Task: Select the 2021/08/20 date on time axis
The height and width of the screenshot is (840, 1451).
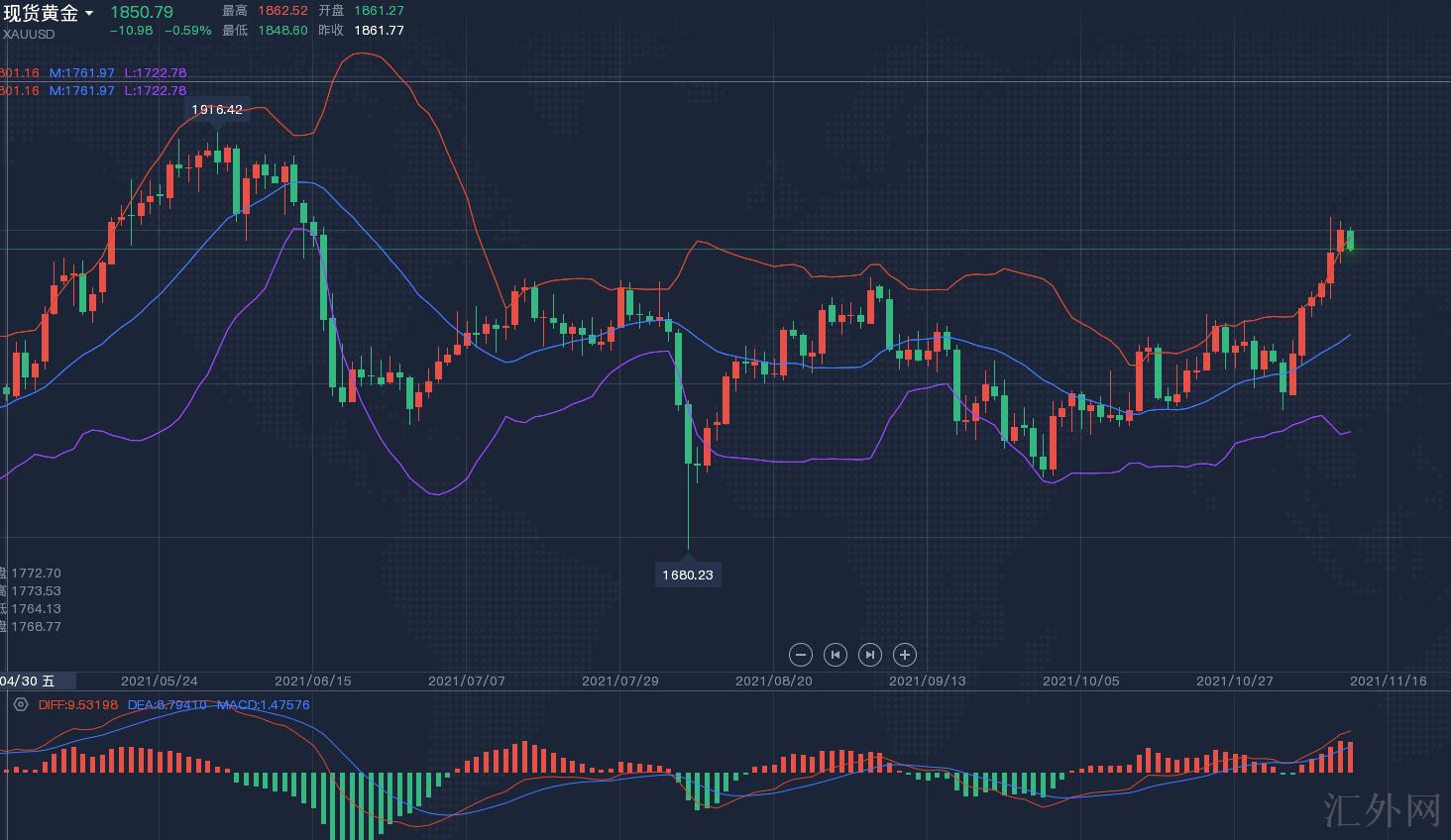Action: pyautogui.click(x=773, y=681)
